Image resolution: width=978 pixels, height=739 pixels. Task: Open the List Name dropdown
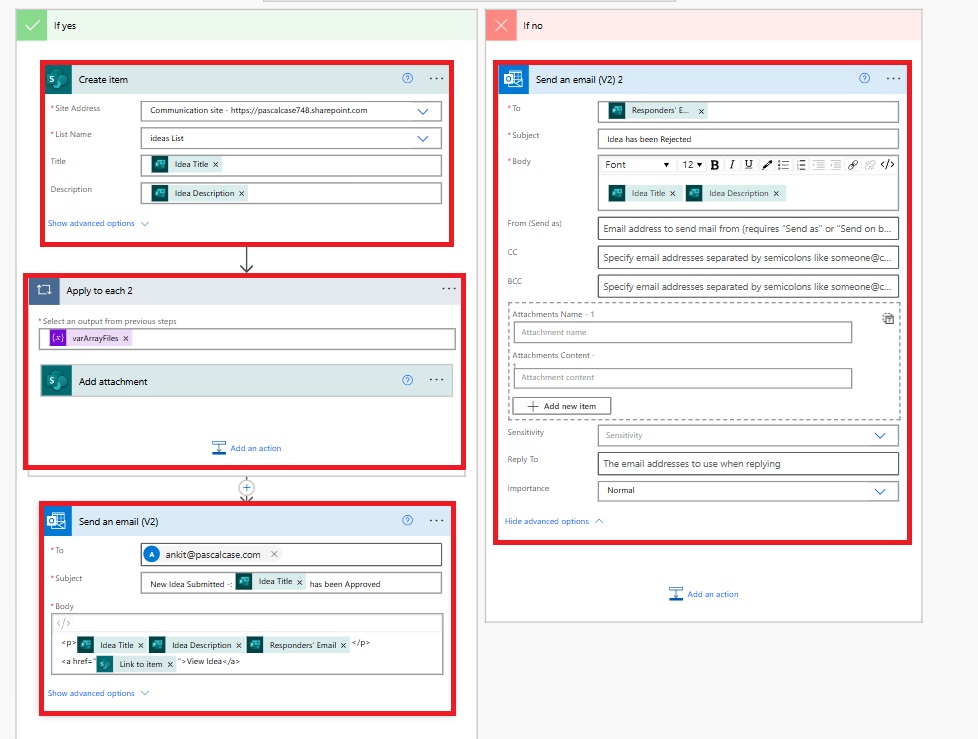coord(422,138)
